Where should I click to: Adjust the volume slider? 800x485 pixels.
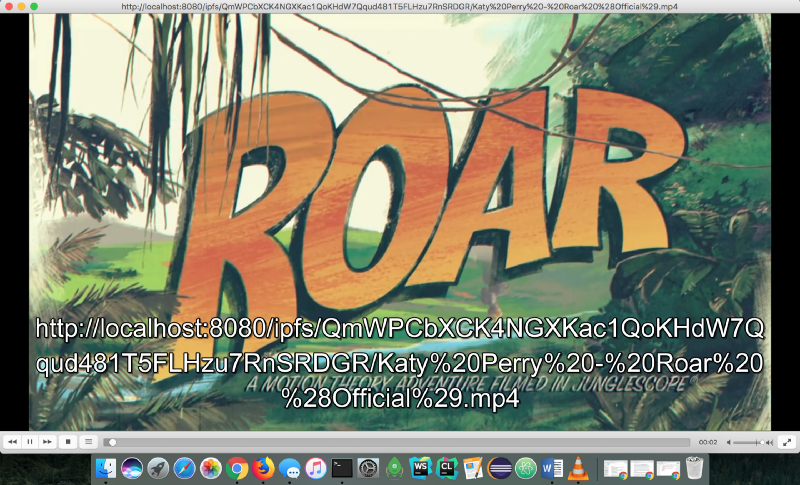(748, 442)
